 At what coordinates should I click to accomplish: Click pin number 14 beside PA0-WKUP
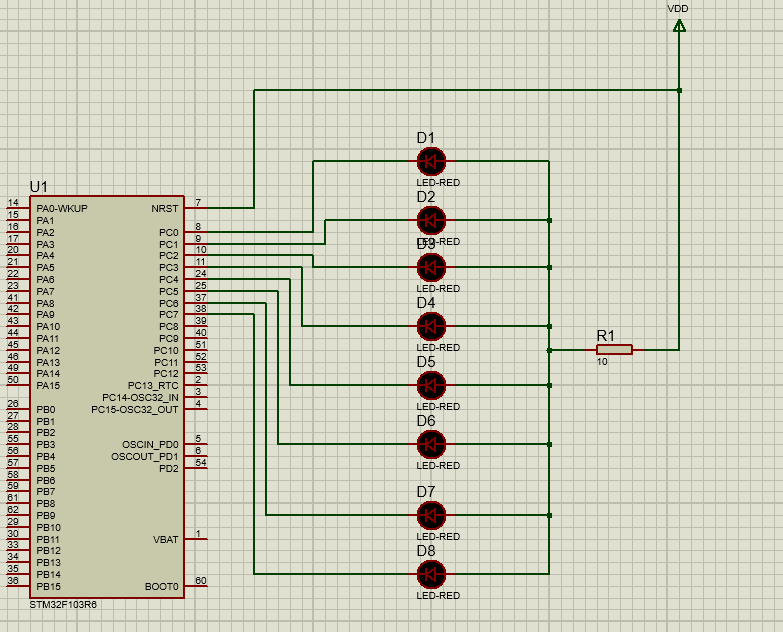(13, 203)
